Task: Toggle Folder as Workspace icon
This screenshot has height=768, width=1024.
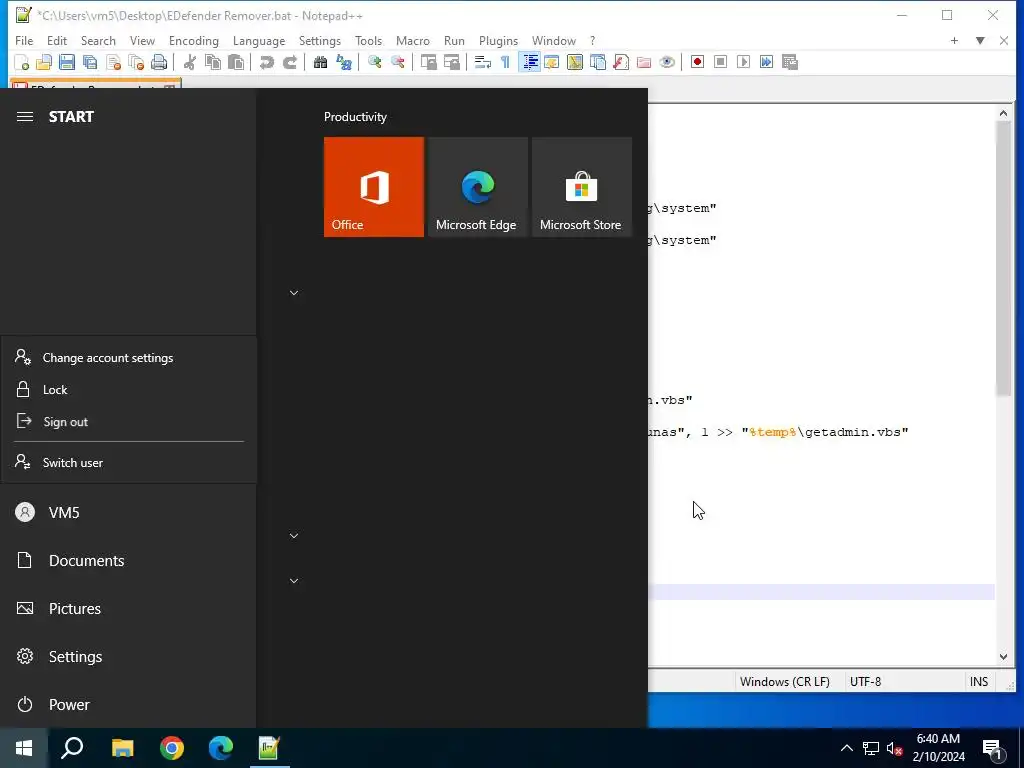Action: tap(644, 62)
